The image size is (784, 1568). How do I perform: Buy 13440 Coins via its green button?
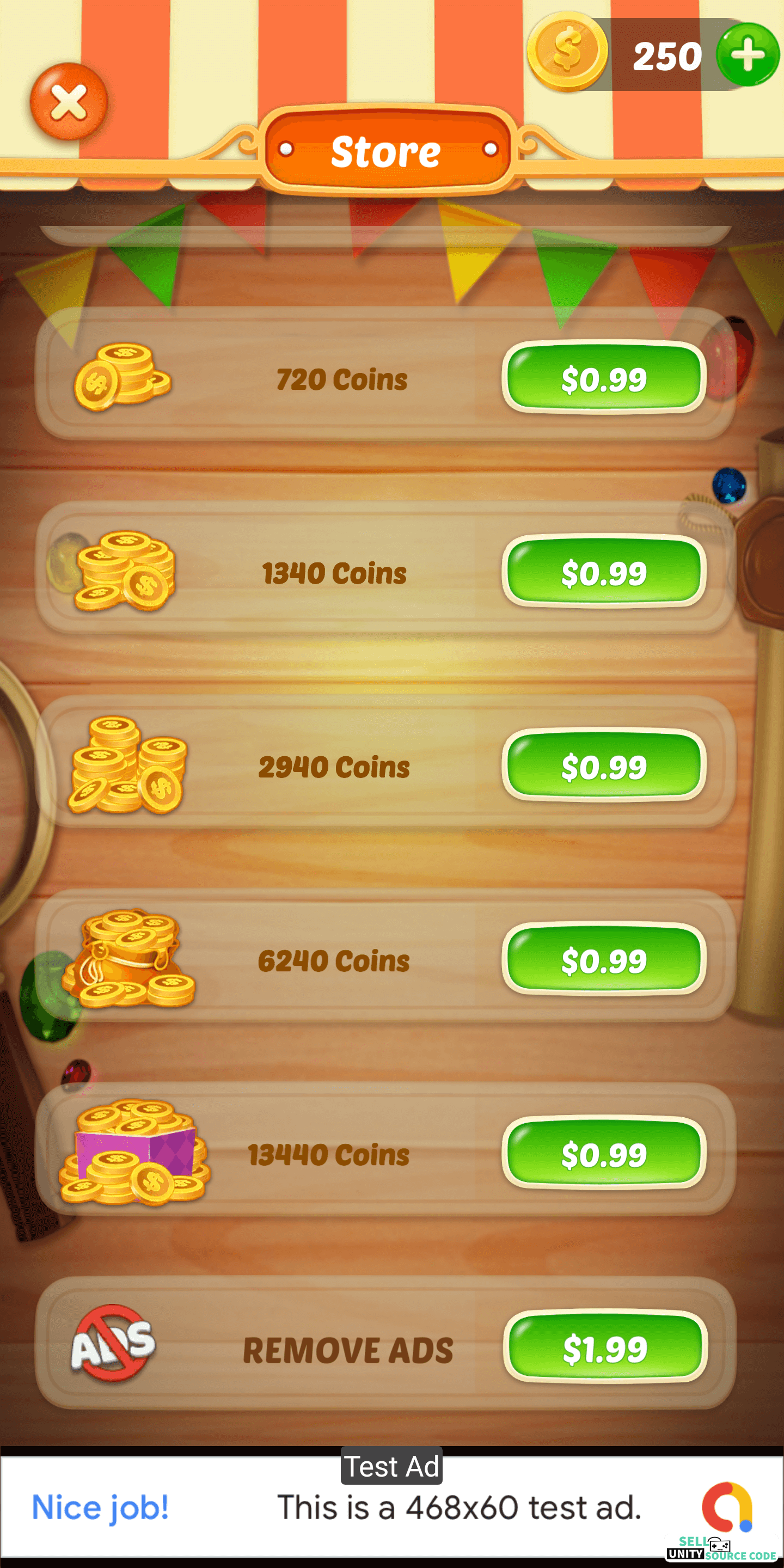[604, 1153]
